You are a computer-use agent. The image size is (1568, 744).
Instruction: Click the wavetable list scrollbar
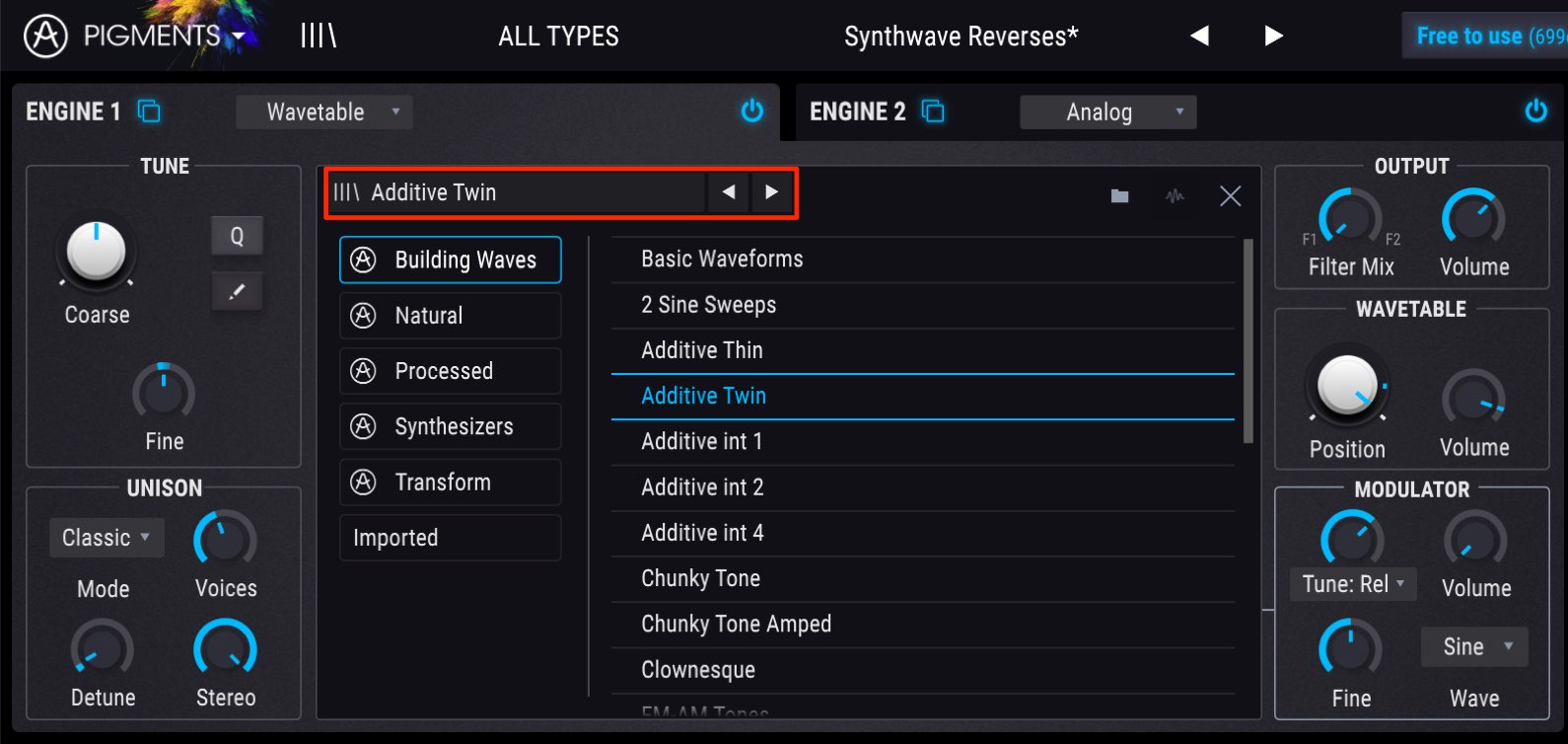tap(1247, 340)
